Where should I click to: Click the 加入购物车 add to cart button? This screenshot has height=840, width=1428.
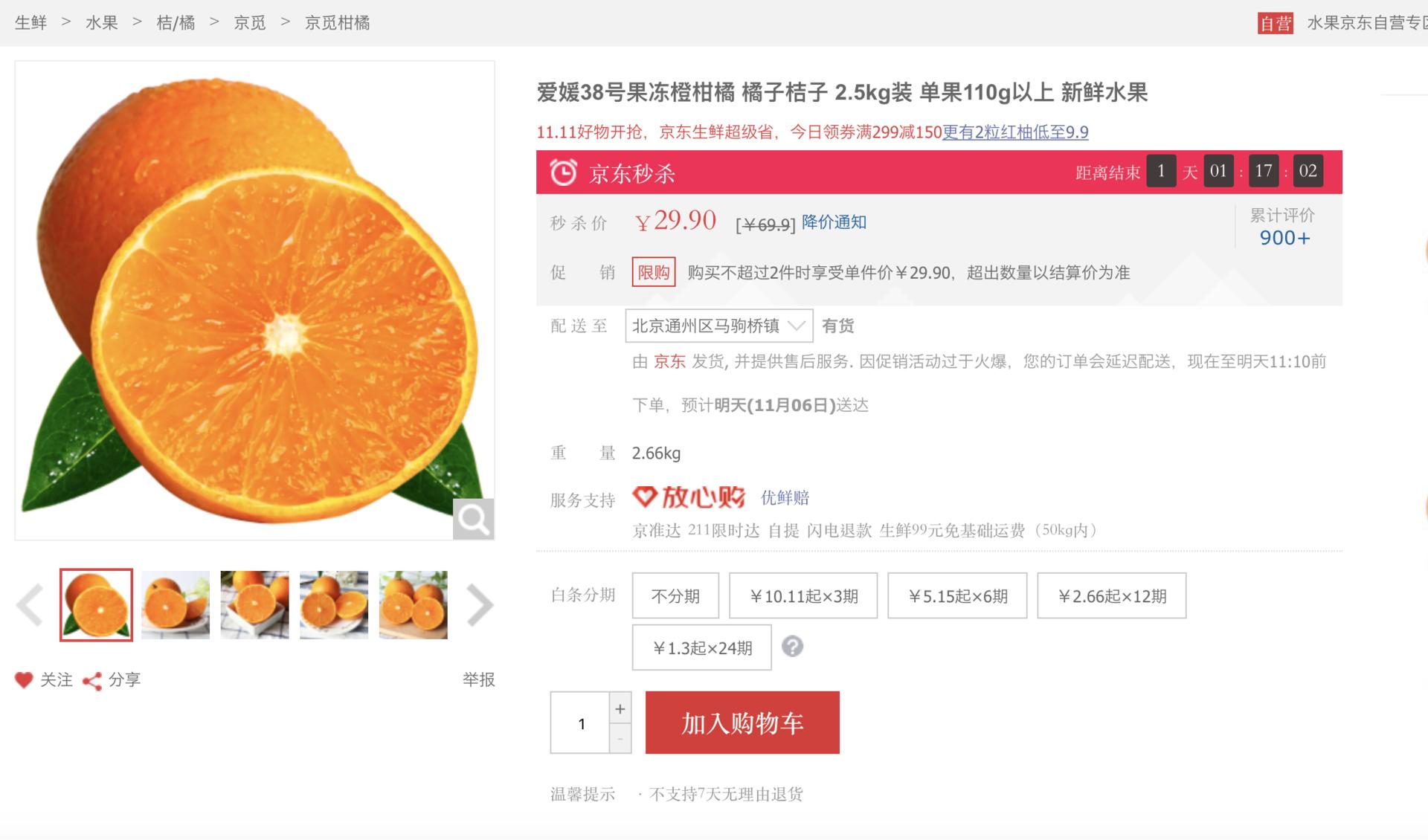742,722
